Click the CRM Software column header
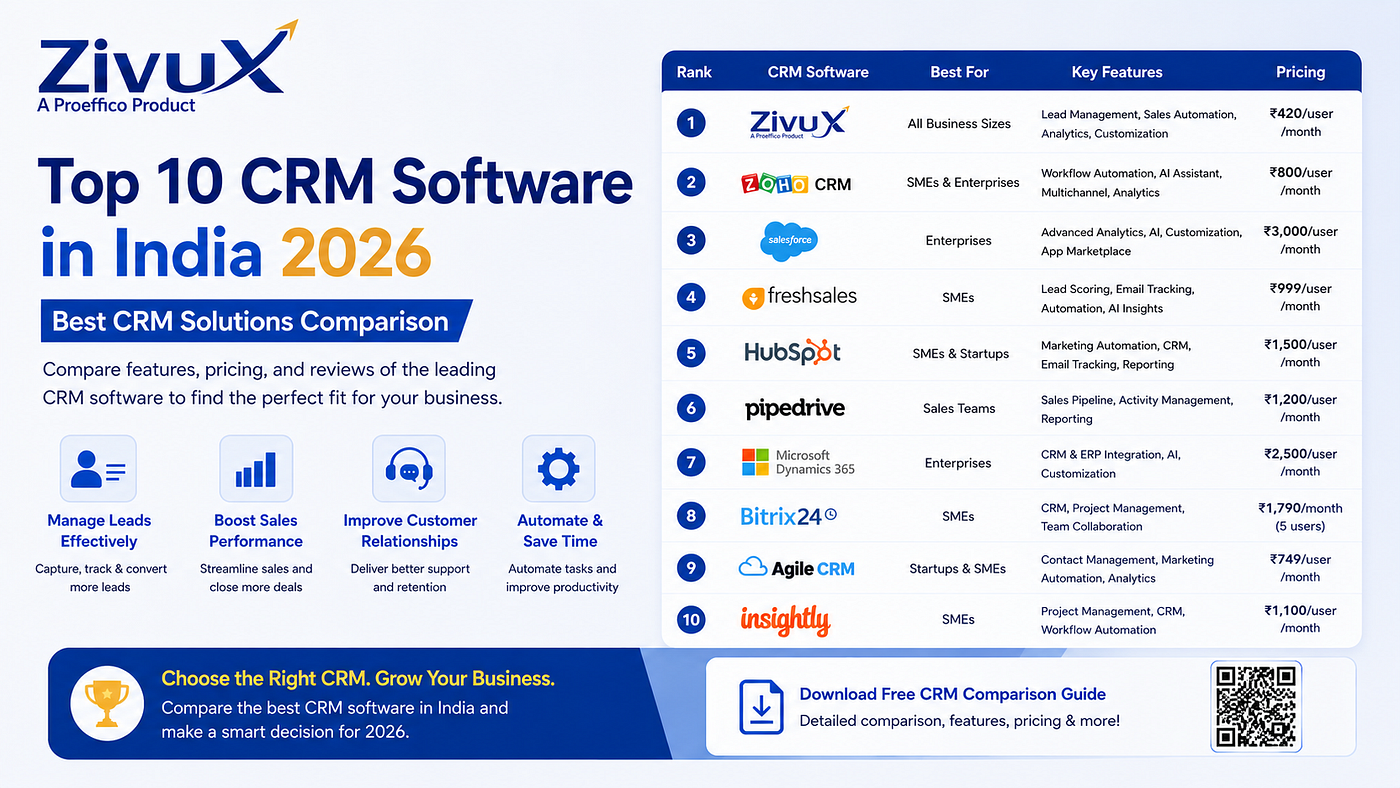Screen dimensions: 1400x788 click(x=818, y=72)
